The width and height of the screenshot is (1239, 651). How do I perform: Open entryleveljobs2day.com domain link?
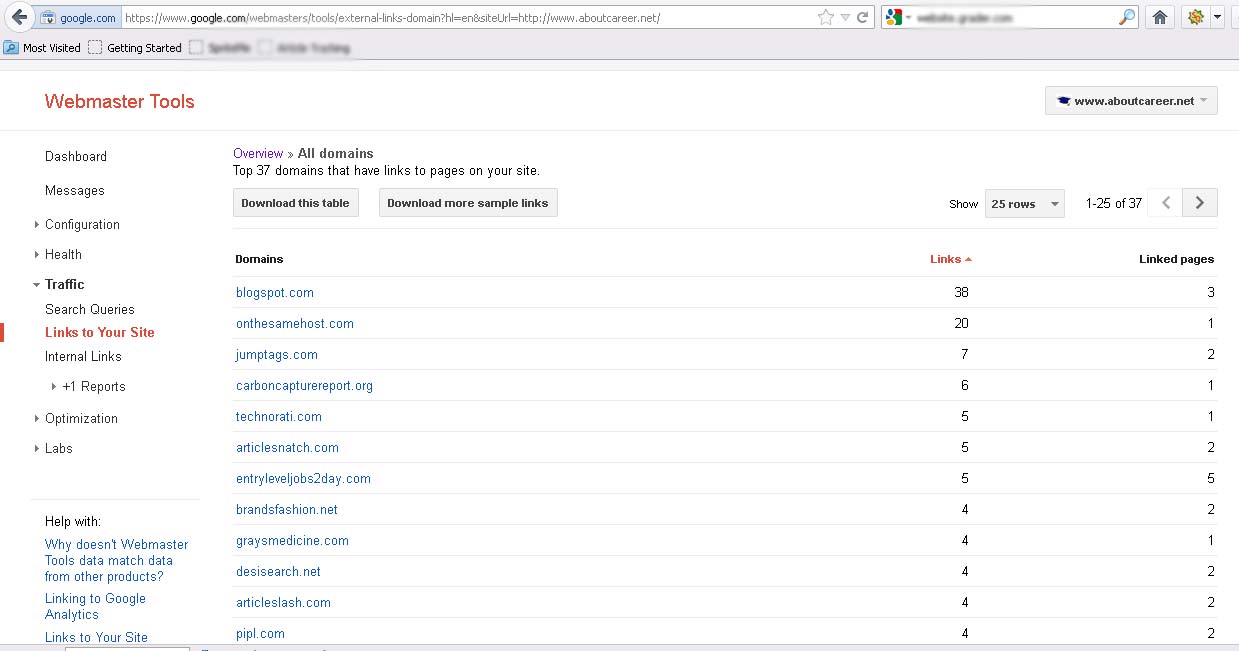[x=303, y=478]
